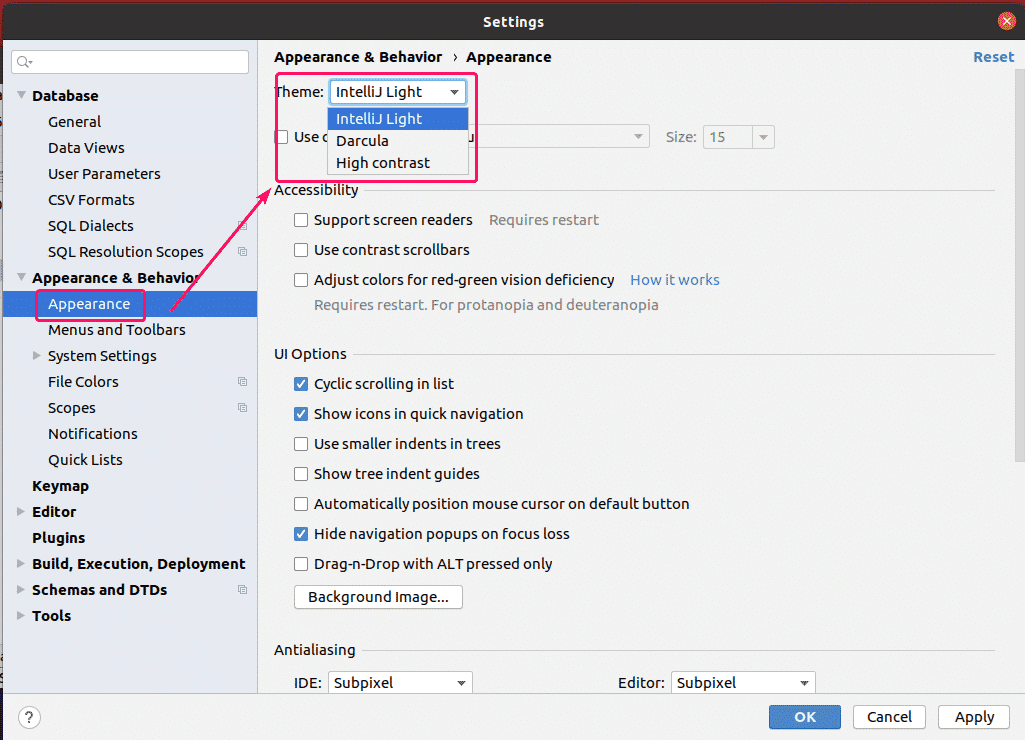Select SQL Resolution Scopes item

[126, 252]
